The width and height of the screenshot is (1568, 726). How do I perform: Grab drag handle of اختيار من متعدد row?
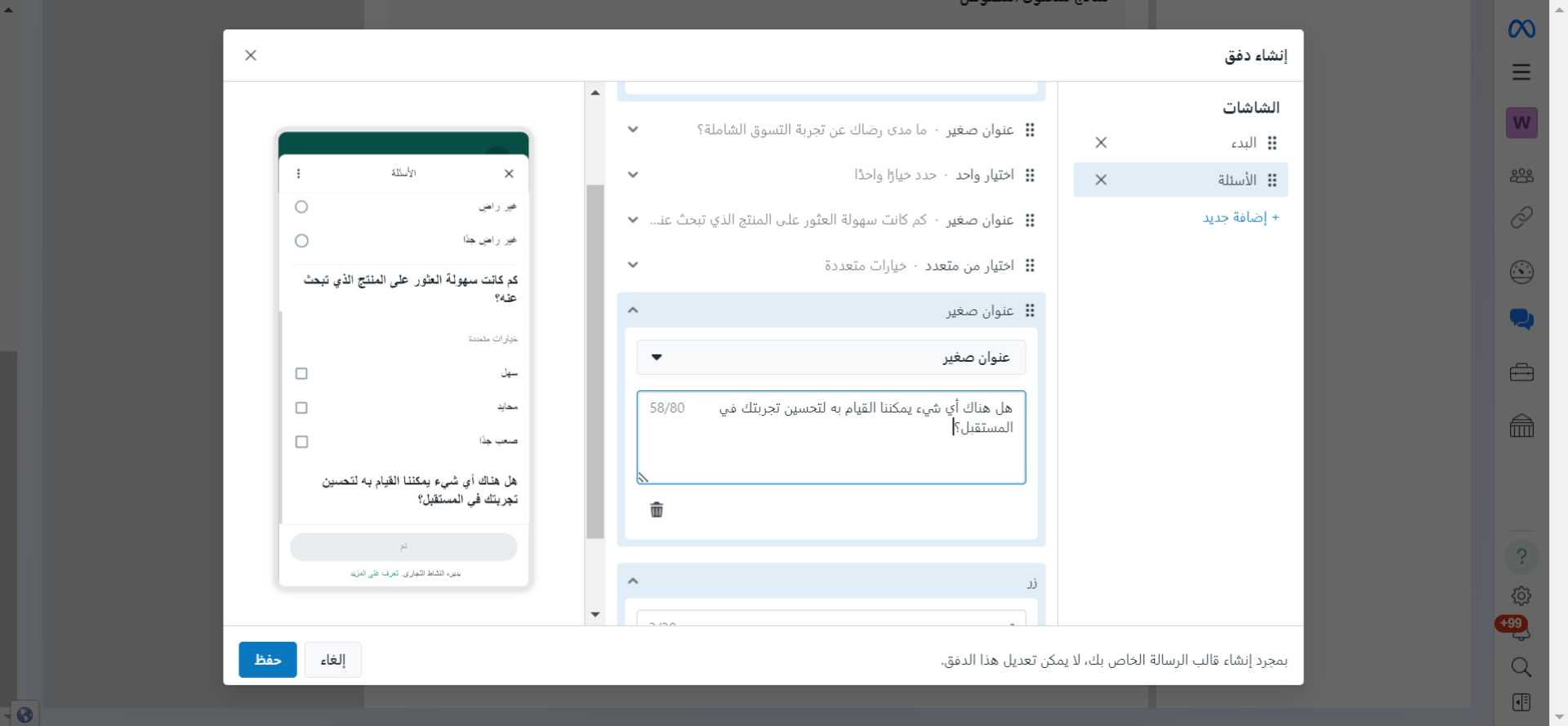[1030, 265]
